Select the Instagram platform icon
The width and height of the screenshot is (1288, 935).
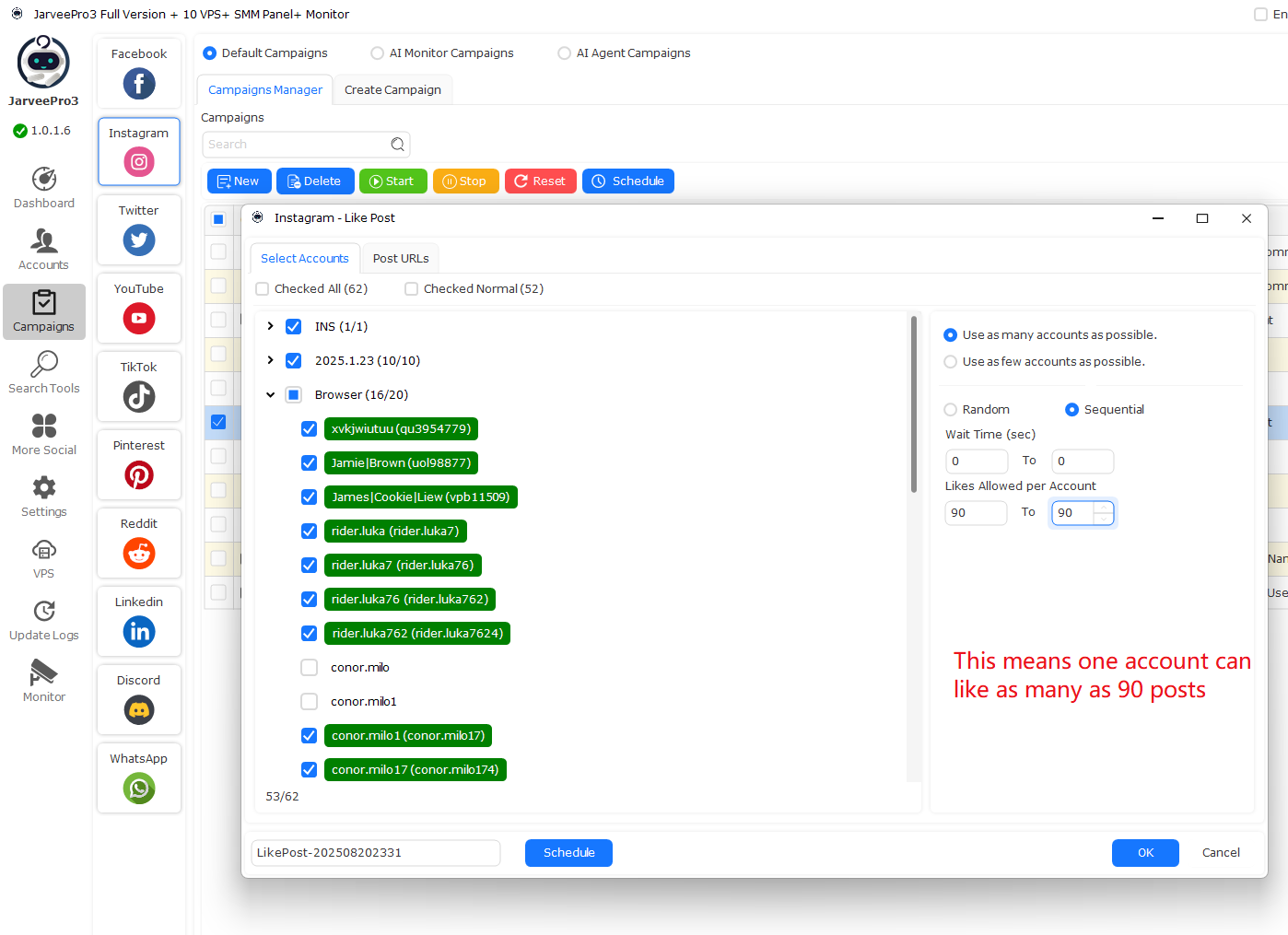click(139, 162)
